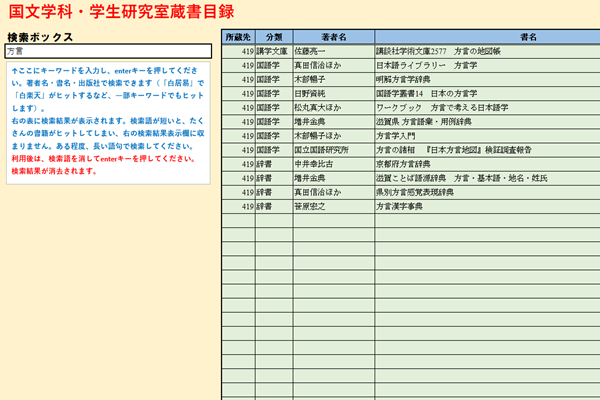The width and height of the screenshot is (600, 400).
Task: Click author cell 日野資純
Action: tap(332, 93)
